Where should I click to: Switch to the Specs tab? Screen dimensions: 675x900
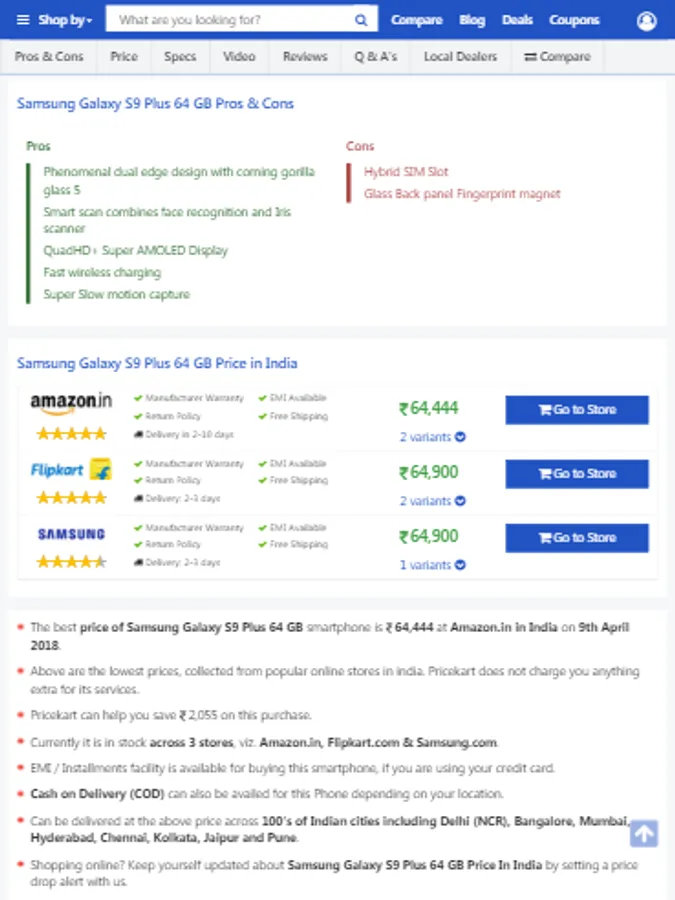click(x=180, y=57)
